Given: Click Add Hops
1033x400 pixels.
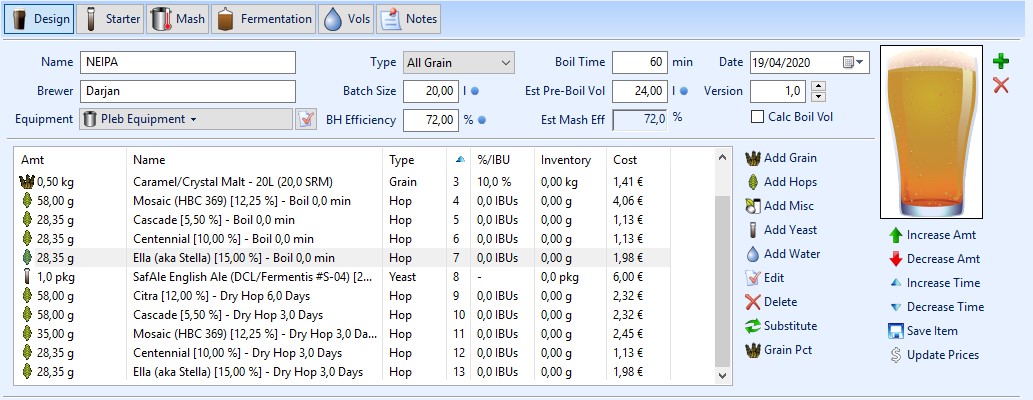Looking at the screenshot, I should (x=781, y=182).
